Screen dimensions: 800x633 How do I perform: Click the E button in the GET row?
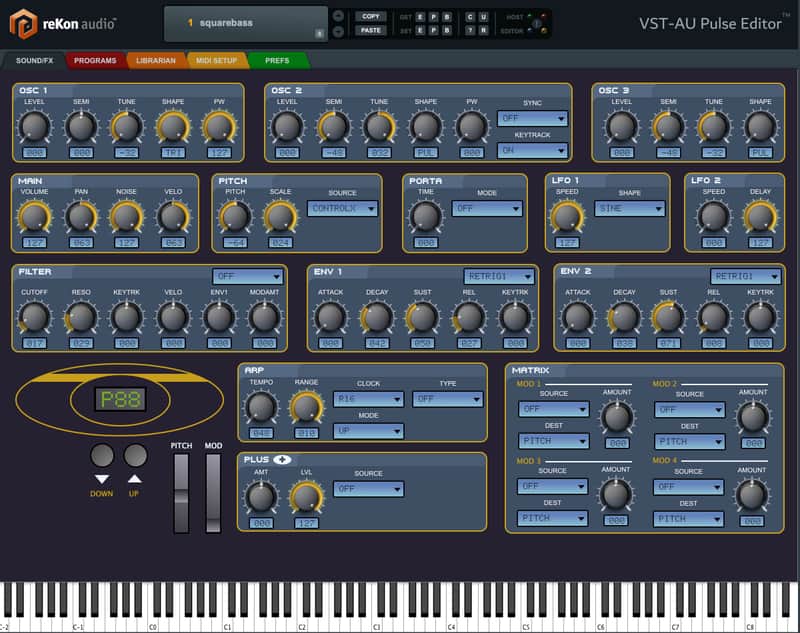pos(420,17)
